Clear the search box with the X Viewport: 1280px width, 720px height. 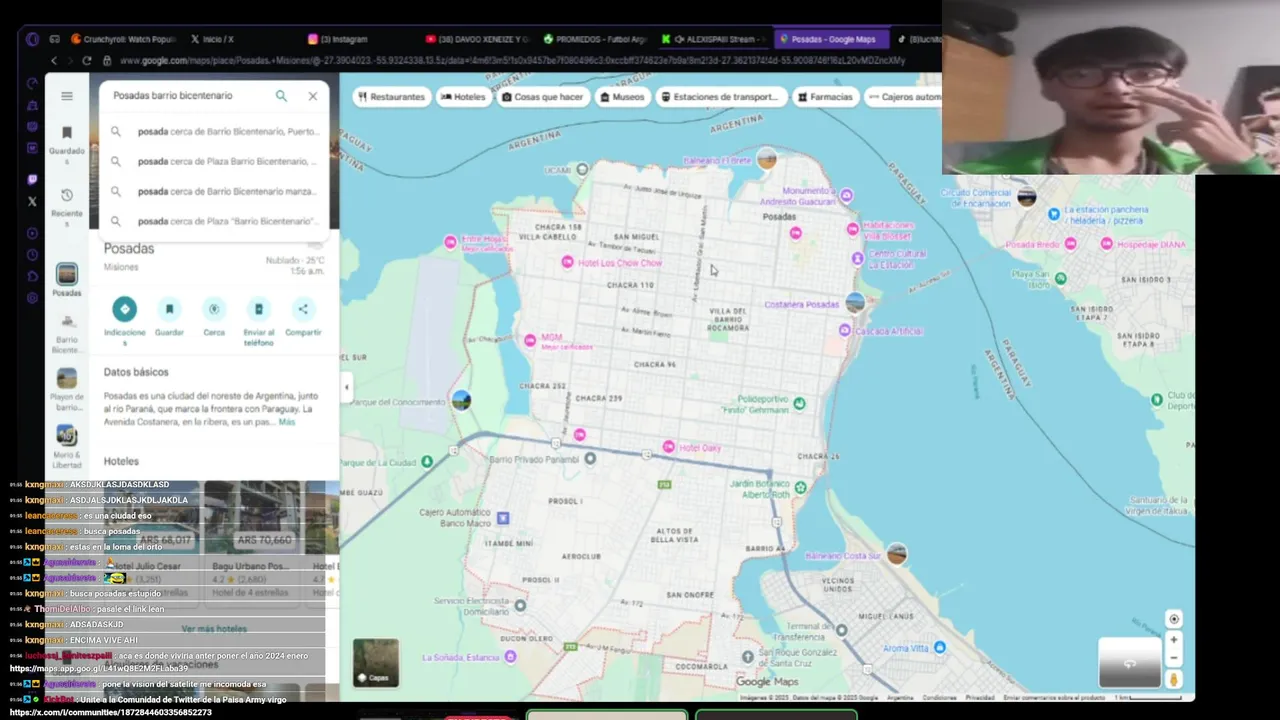312,96
